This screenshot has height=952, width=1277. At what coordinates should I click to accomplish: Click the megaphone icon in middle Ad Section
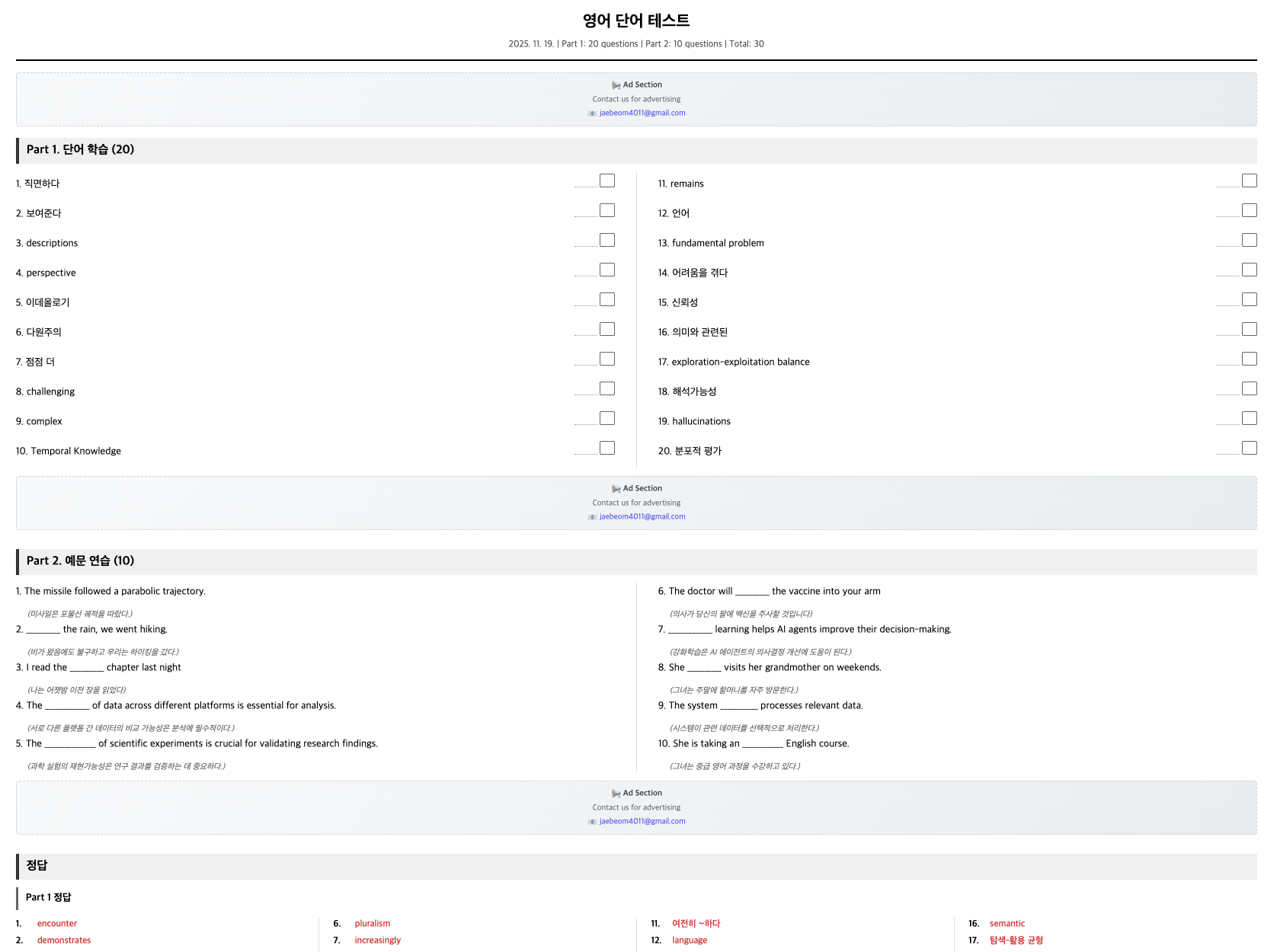tap(616, 489)
